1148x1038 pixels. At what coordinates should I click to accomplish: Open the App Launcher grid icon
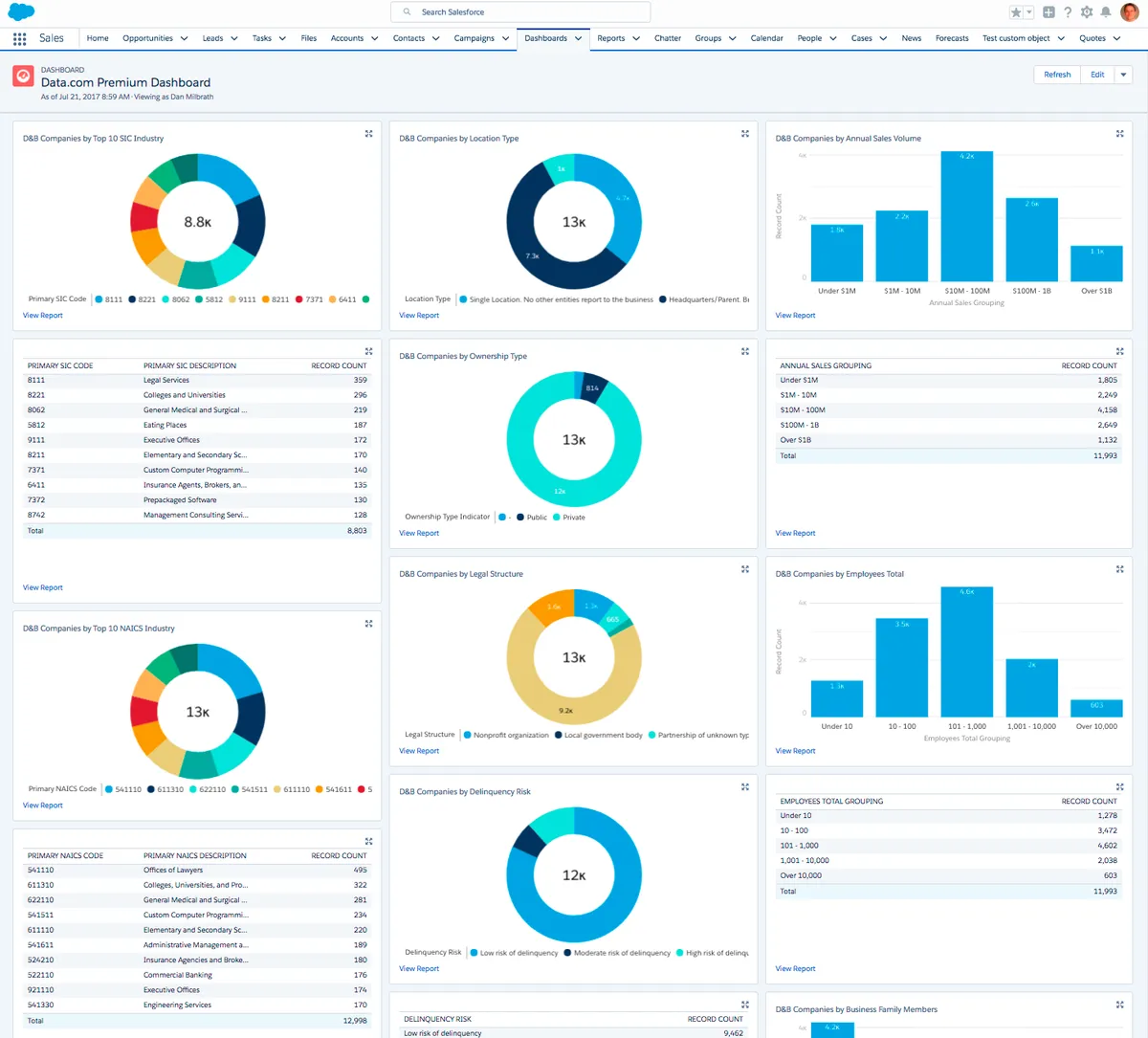coord(19,38)
